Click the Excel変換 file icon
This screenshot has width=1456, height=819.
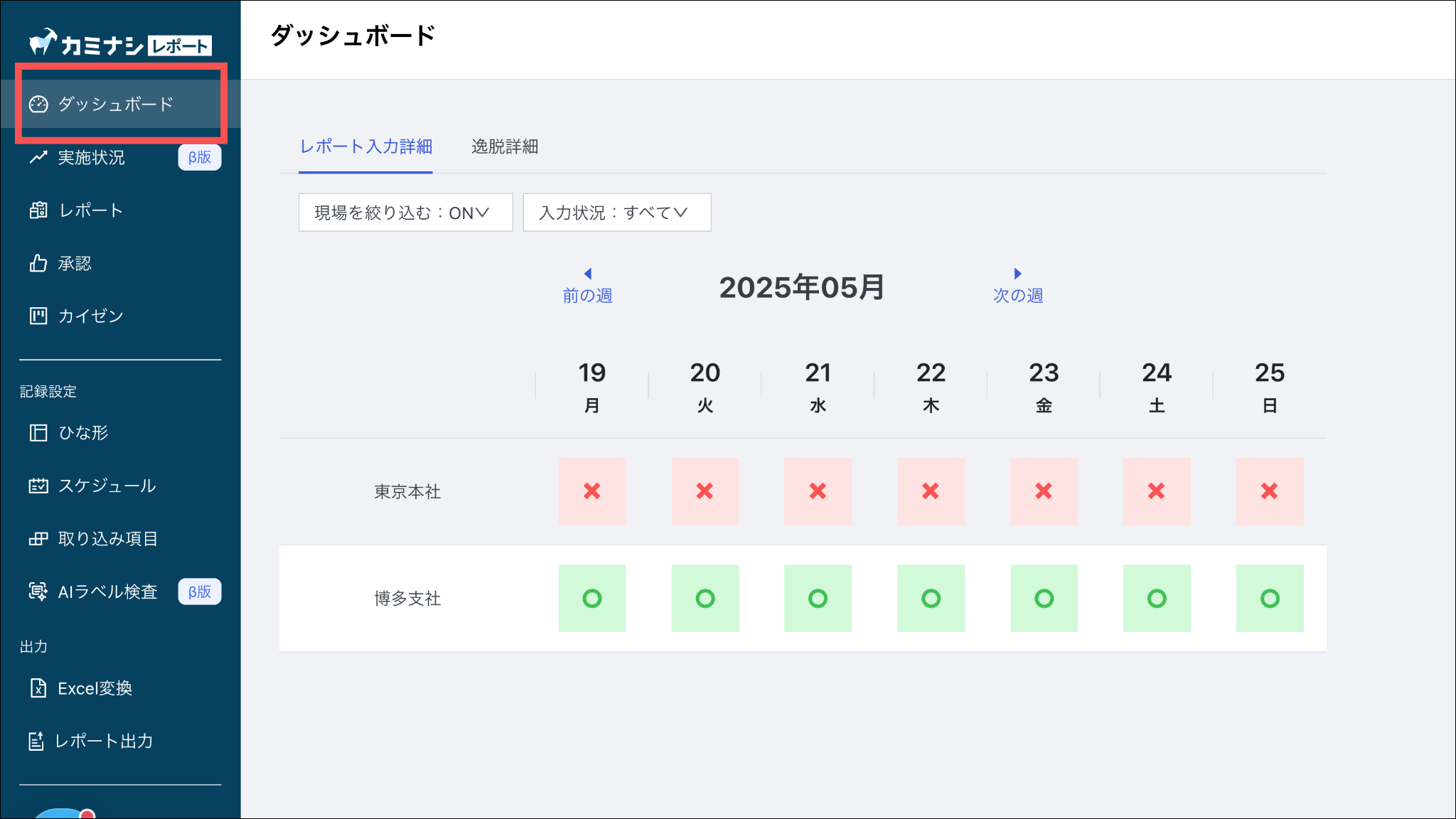pyautogui.click(x=38, y=688)
